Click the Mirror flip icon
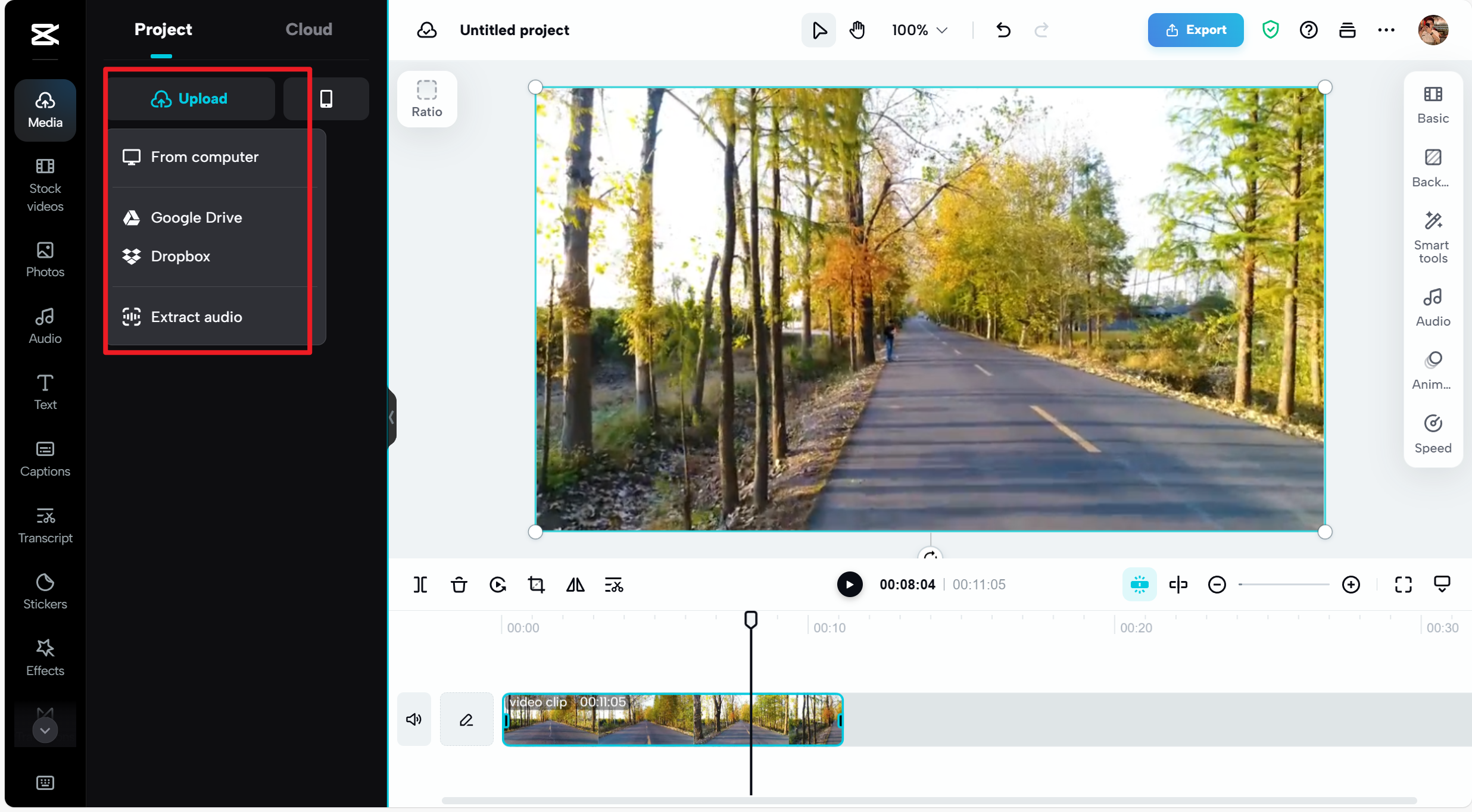This screenshot has height=812, width=1472. click(x=575, y=585)
